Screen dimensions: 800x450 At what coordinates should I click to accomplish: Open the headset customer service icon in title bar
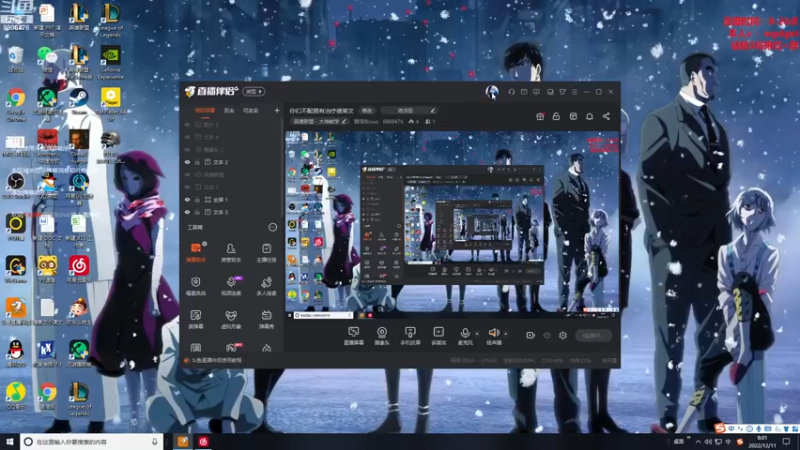point(511,92)
